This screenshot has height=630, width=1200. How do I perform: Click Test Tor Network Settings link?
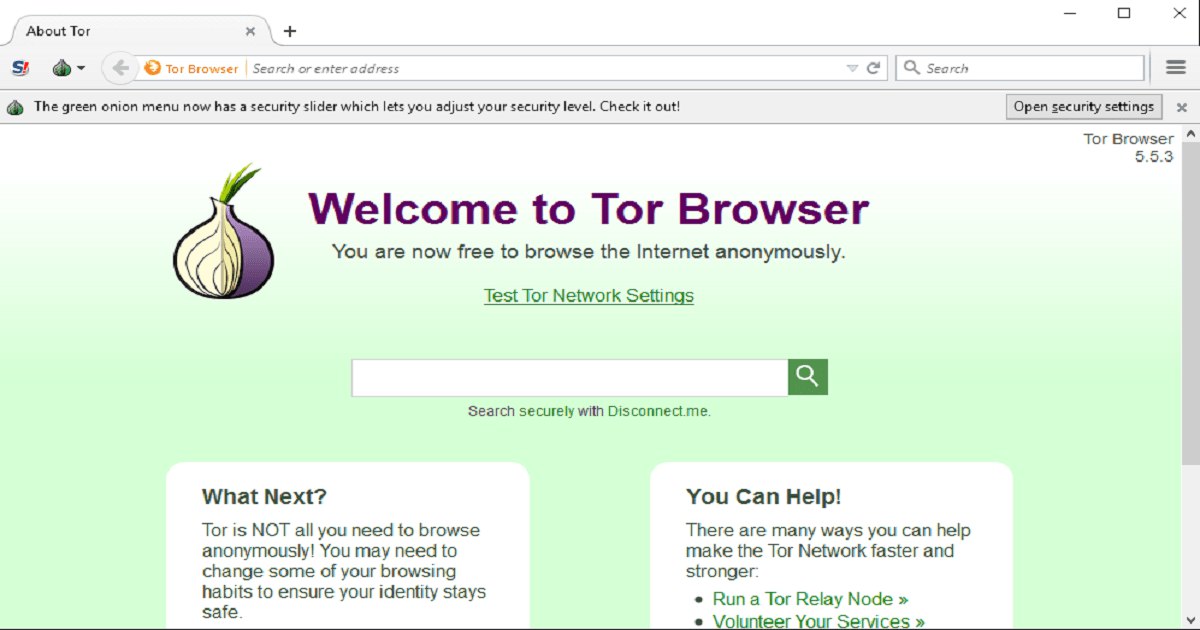click(589, 295)
